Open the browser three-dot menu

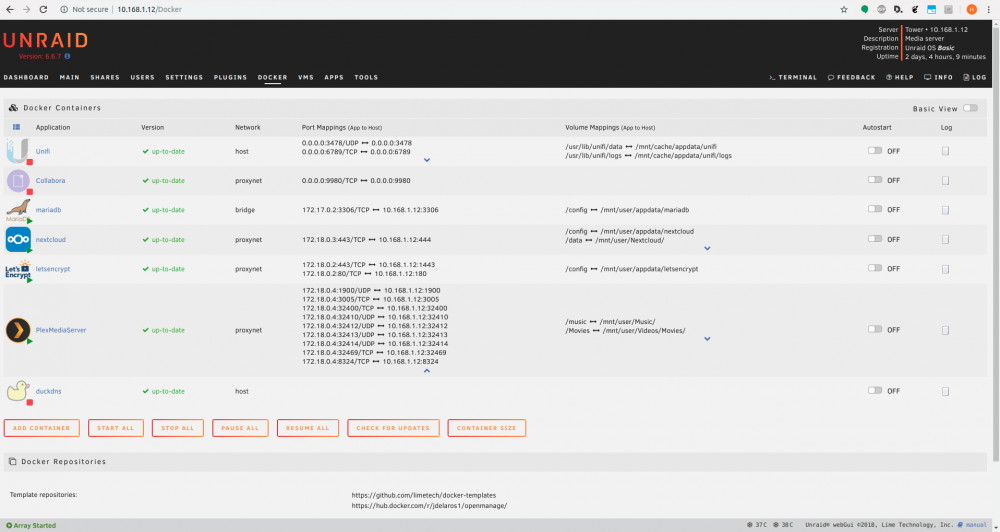[x=989, y=10]
